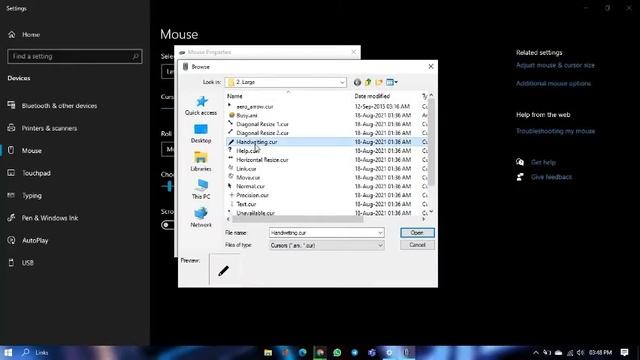This screenshot has height=360, width=640.
Task: Go to Desktop in the places bar
Action: tap(201, 133)
